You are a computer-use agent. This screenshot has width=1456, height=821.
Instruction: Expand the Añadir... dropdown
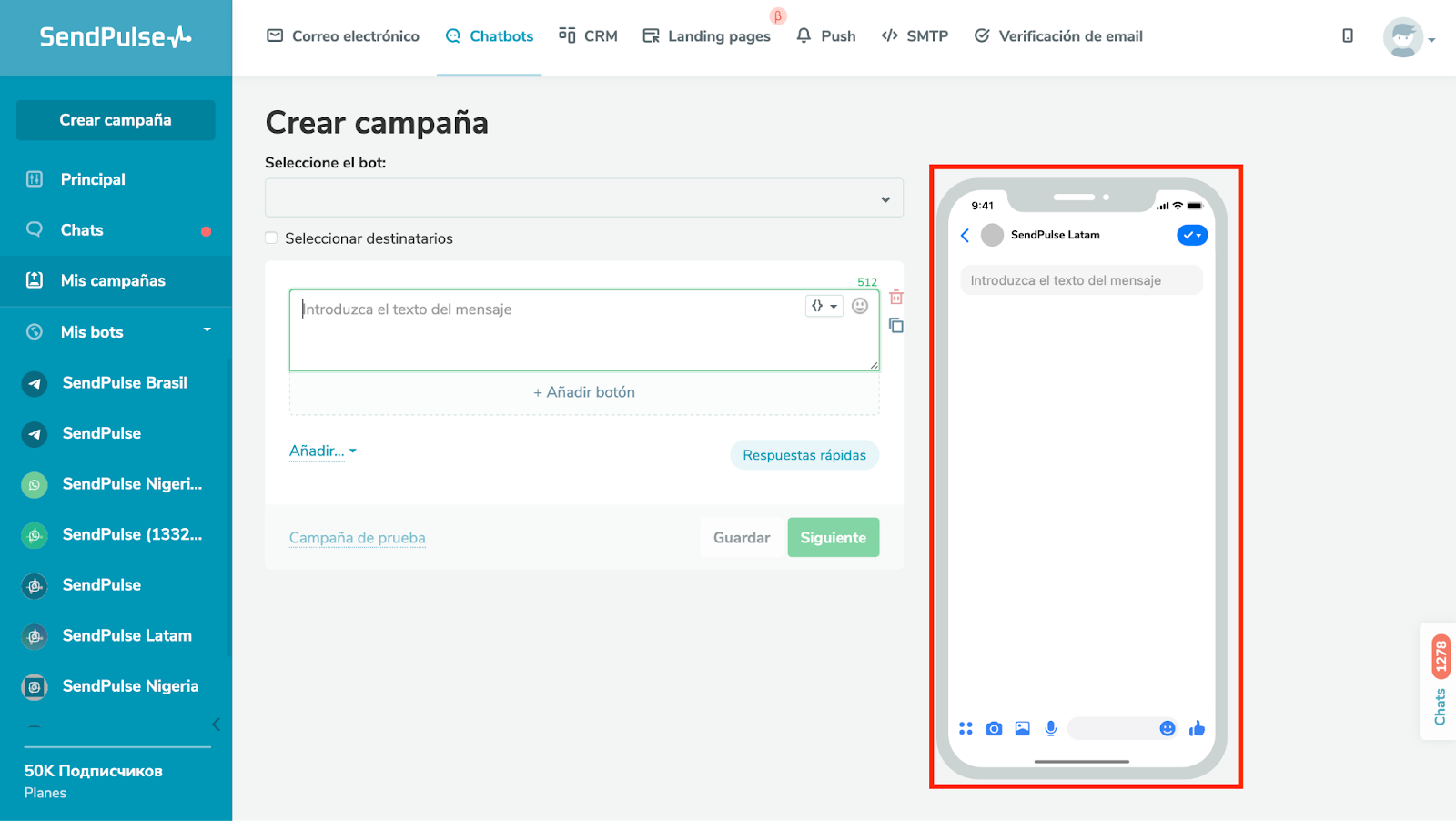tap(322, 451)
